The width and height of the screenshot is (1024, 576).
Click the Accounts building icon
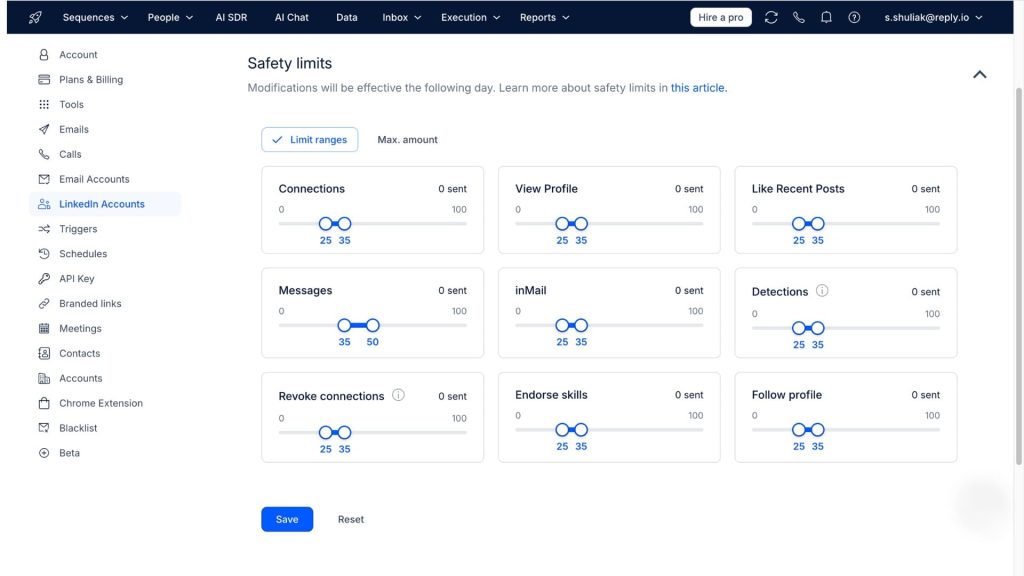coord(44,378)
